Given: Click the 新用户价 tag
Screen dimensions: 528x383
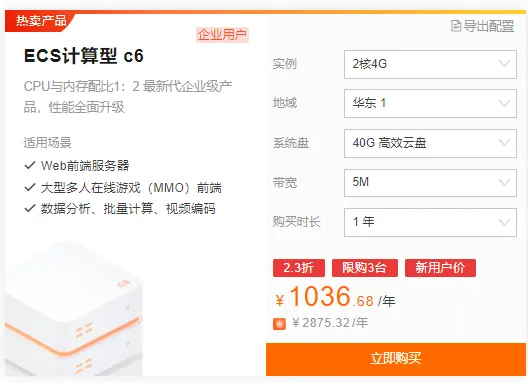Looking at the screenshot, I should 440,268.
